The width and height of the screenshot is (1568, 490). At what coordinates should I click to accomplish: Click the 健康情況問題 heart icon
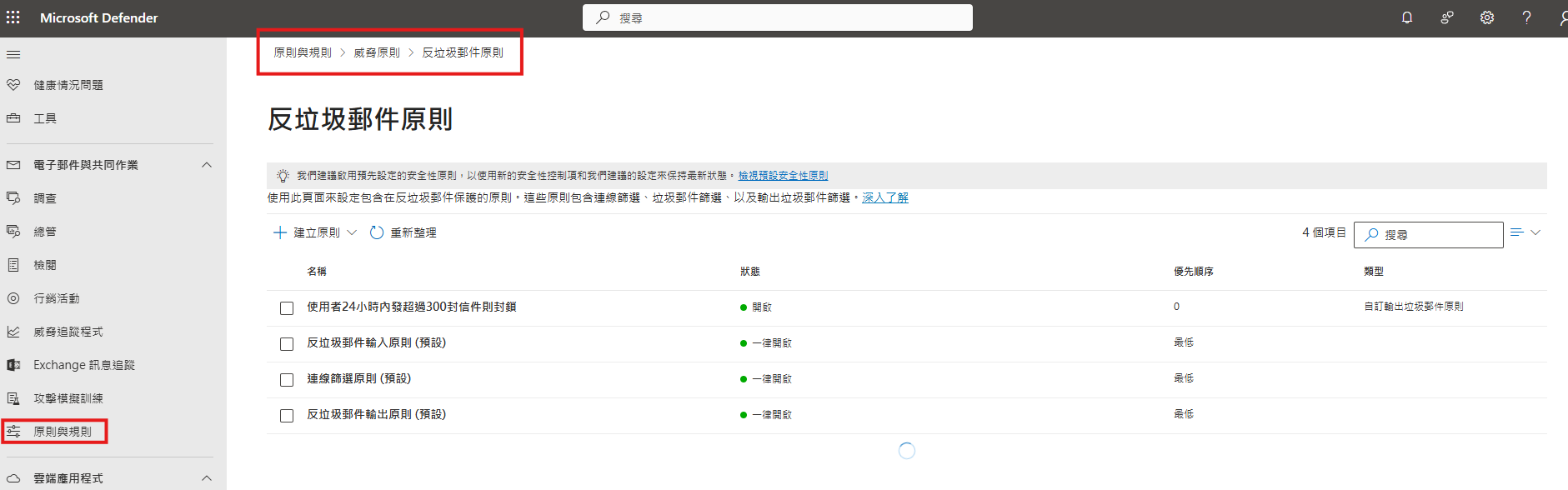point(13,85)
